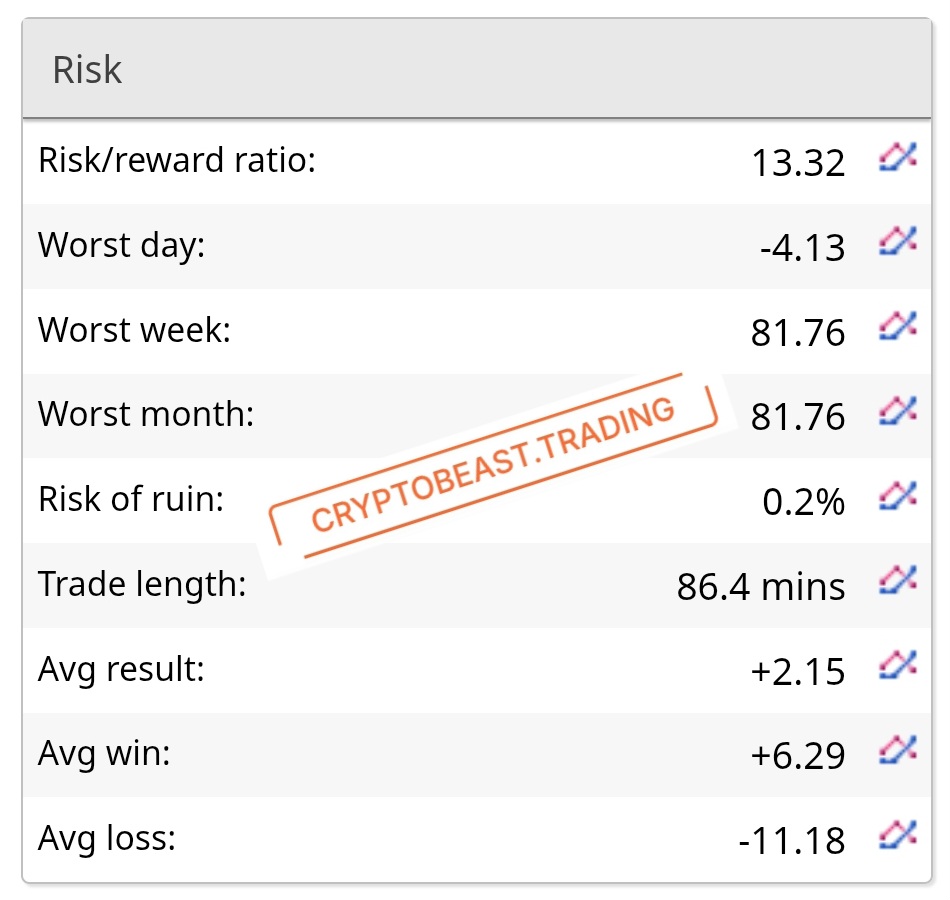The height and width of the screenshot is (900, 950).
Task: Open chart icon for Avg result
Action: pos(898,665)
